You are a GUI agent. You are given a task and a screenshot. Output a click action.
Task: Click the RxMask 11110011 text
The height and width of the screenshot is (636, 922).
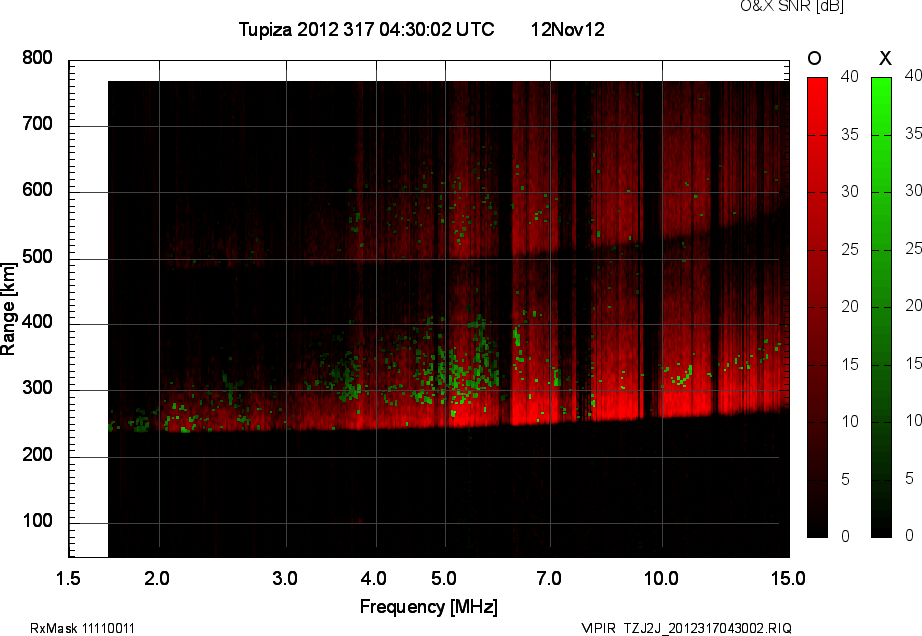83,628
